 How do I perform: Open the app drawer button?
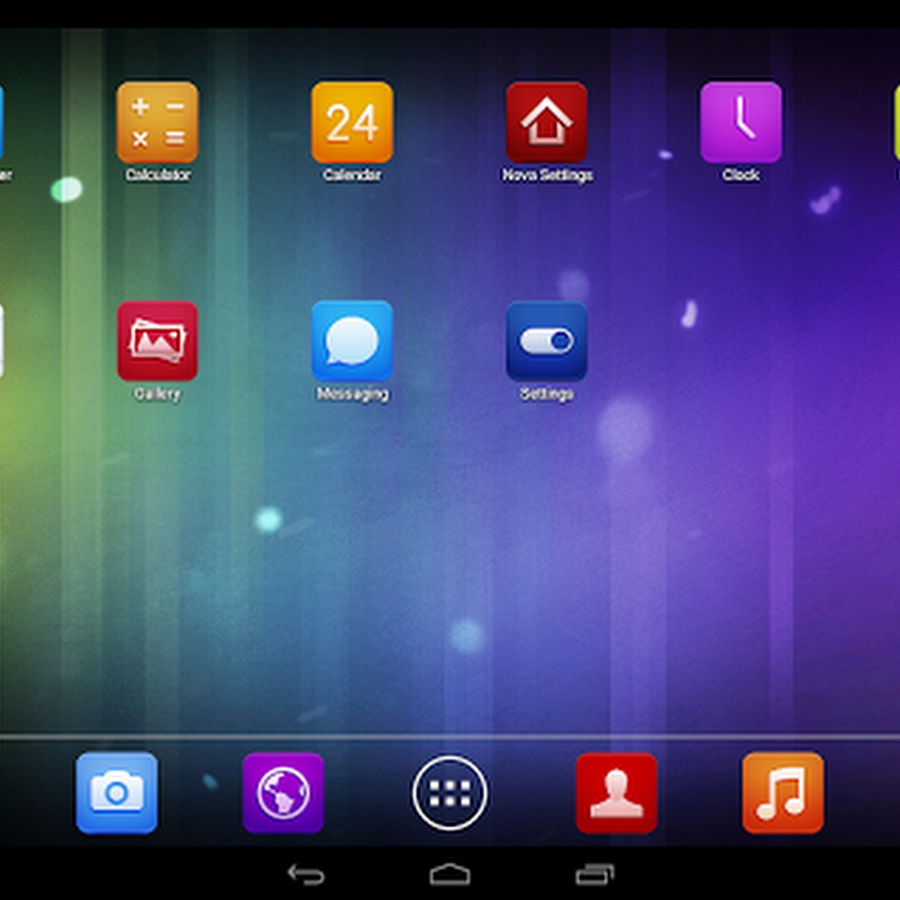click(x=449, y=793)
